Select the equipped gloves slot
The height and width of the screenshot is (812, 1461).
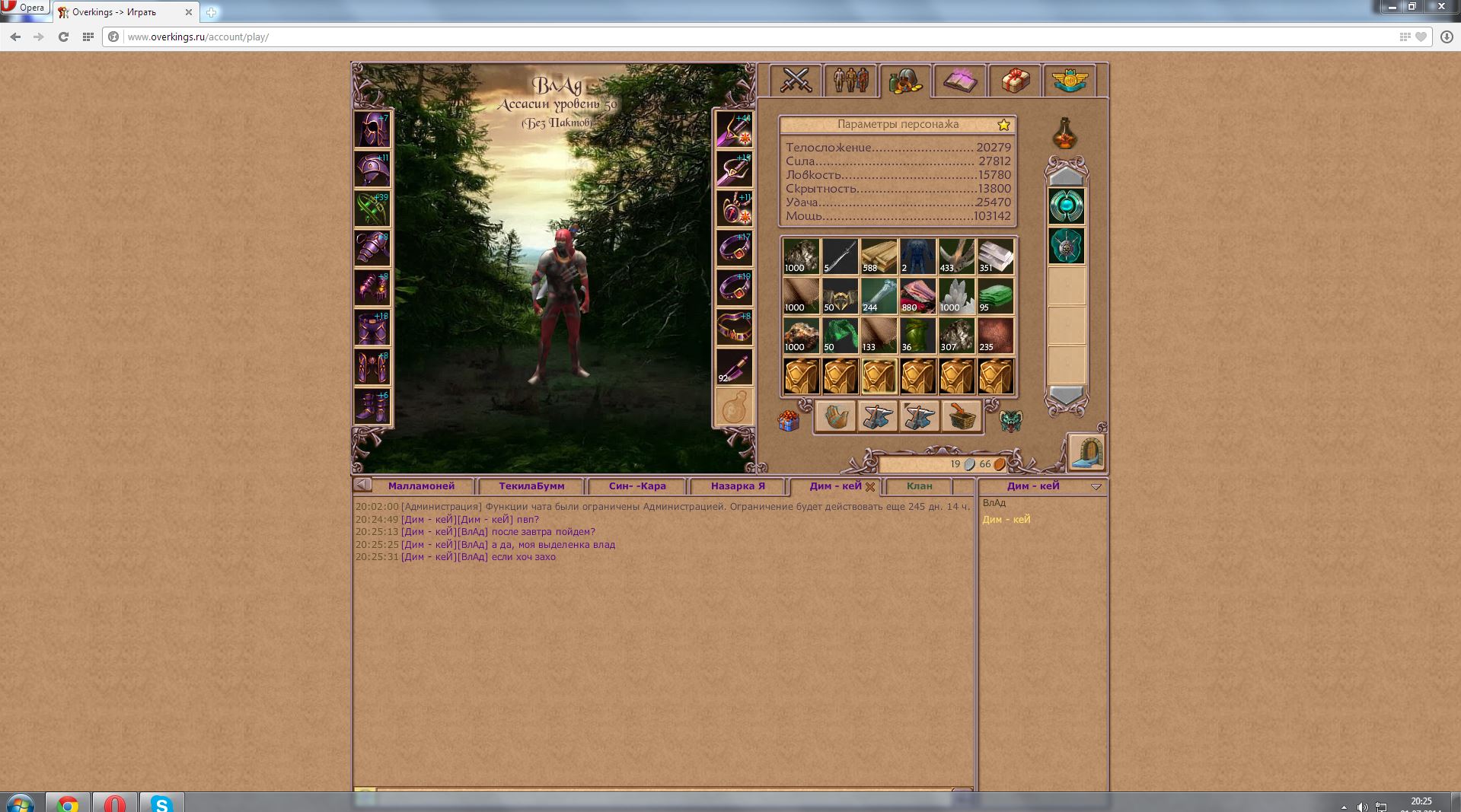click(372, 288)
